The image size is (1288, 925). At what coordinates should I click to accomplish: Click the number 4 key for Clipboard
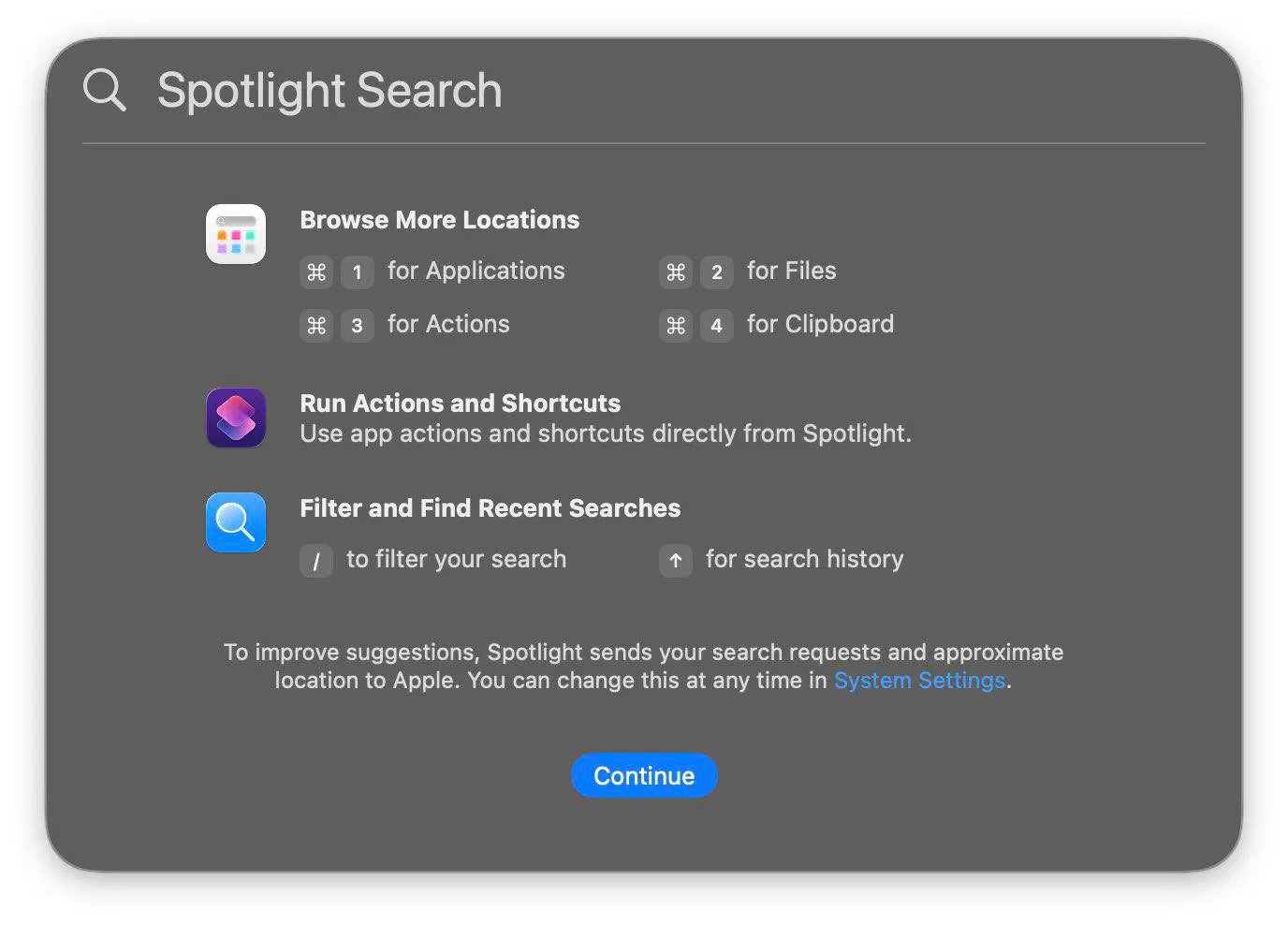(x=716, y=326)
